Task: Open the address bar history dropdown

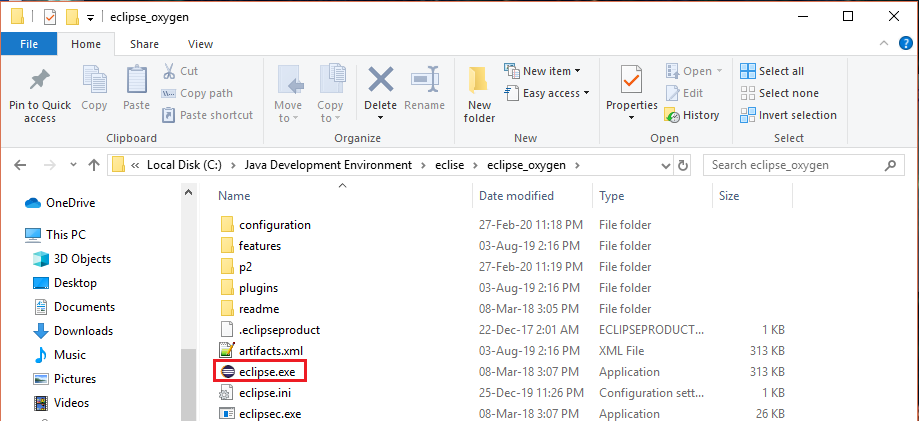Action: 666,165
